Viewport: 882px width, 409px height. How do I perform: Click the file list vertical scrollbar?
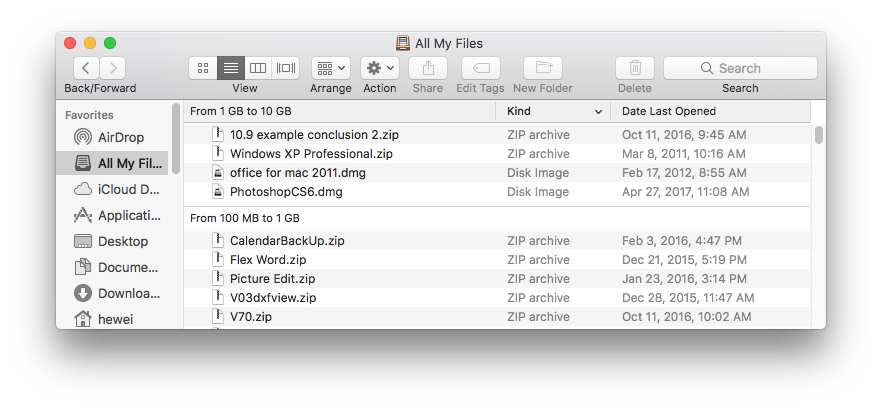coord(819,135)
